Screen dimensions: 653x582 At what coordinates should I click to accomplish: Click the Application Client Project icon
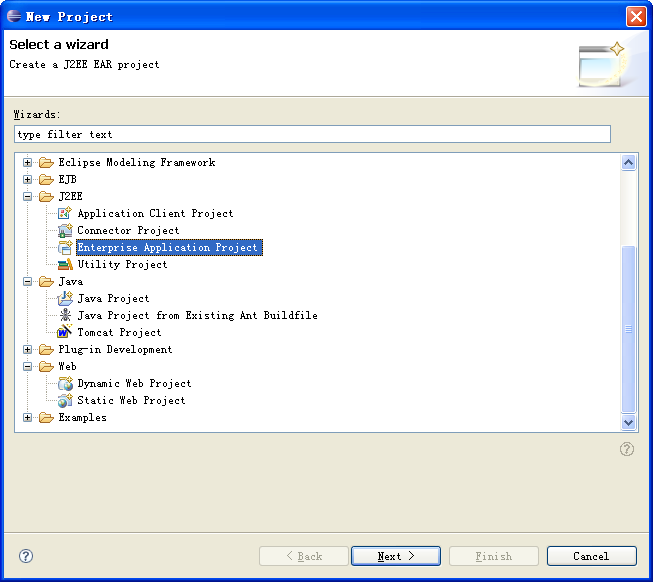tap(65, 213)
